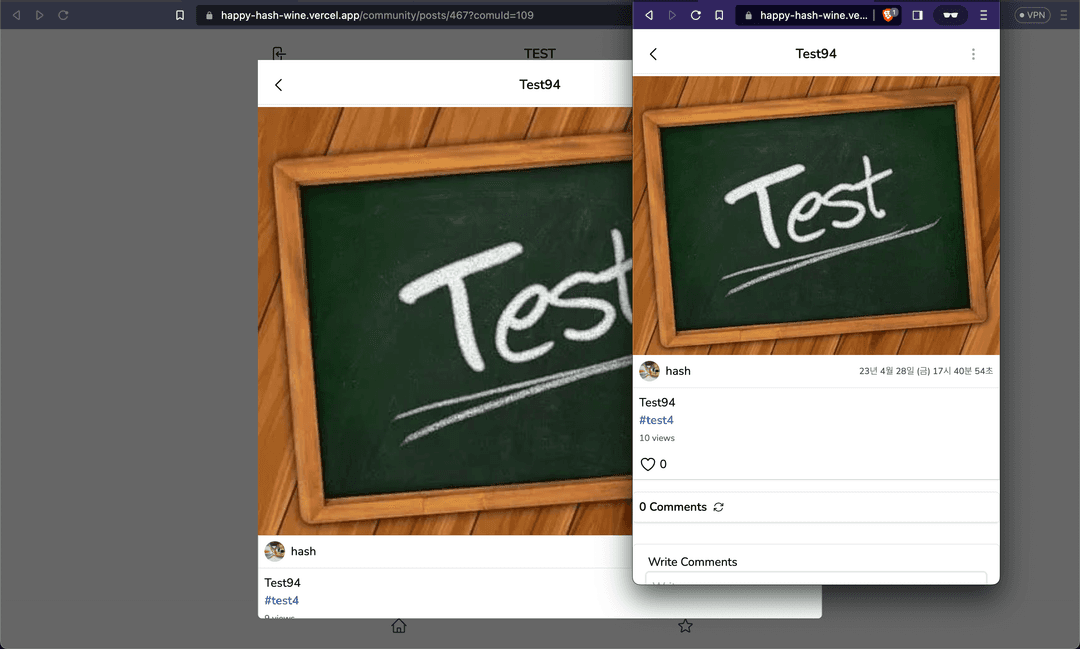Screen dimensions: 1080x649
Task: Bookmark page in the front browser window
Action: (x=719, y=15)
